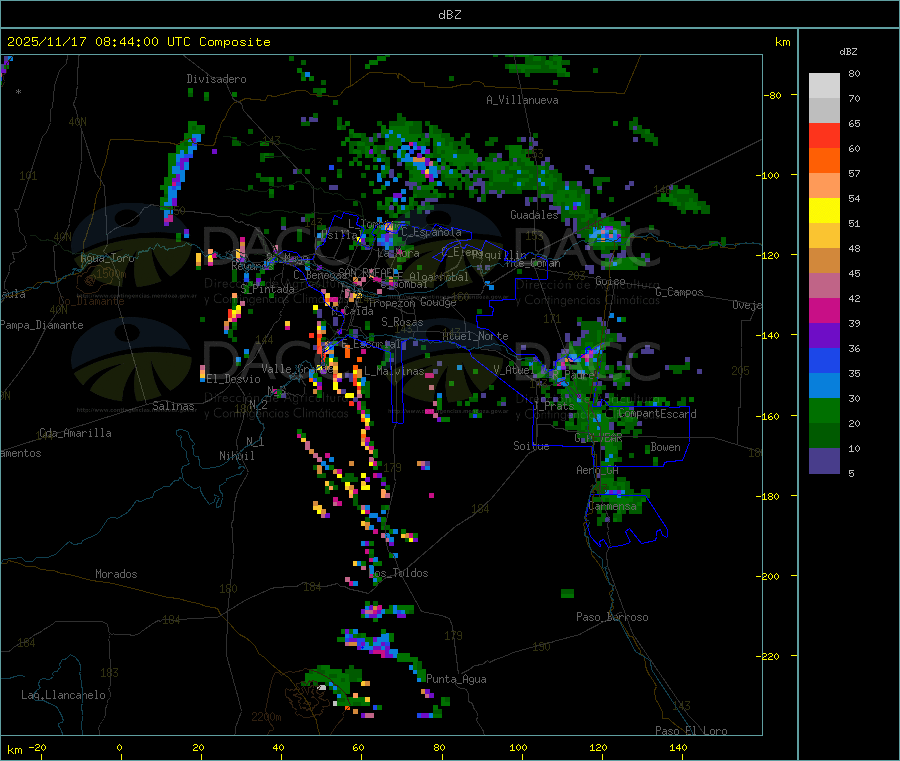Click the Agua_Toro location label

(x=107, y=258)
